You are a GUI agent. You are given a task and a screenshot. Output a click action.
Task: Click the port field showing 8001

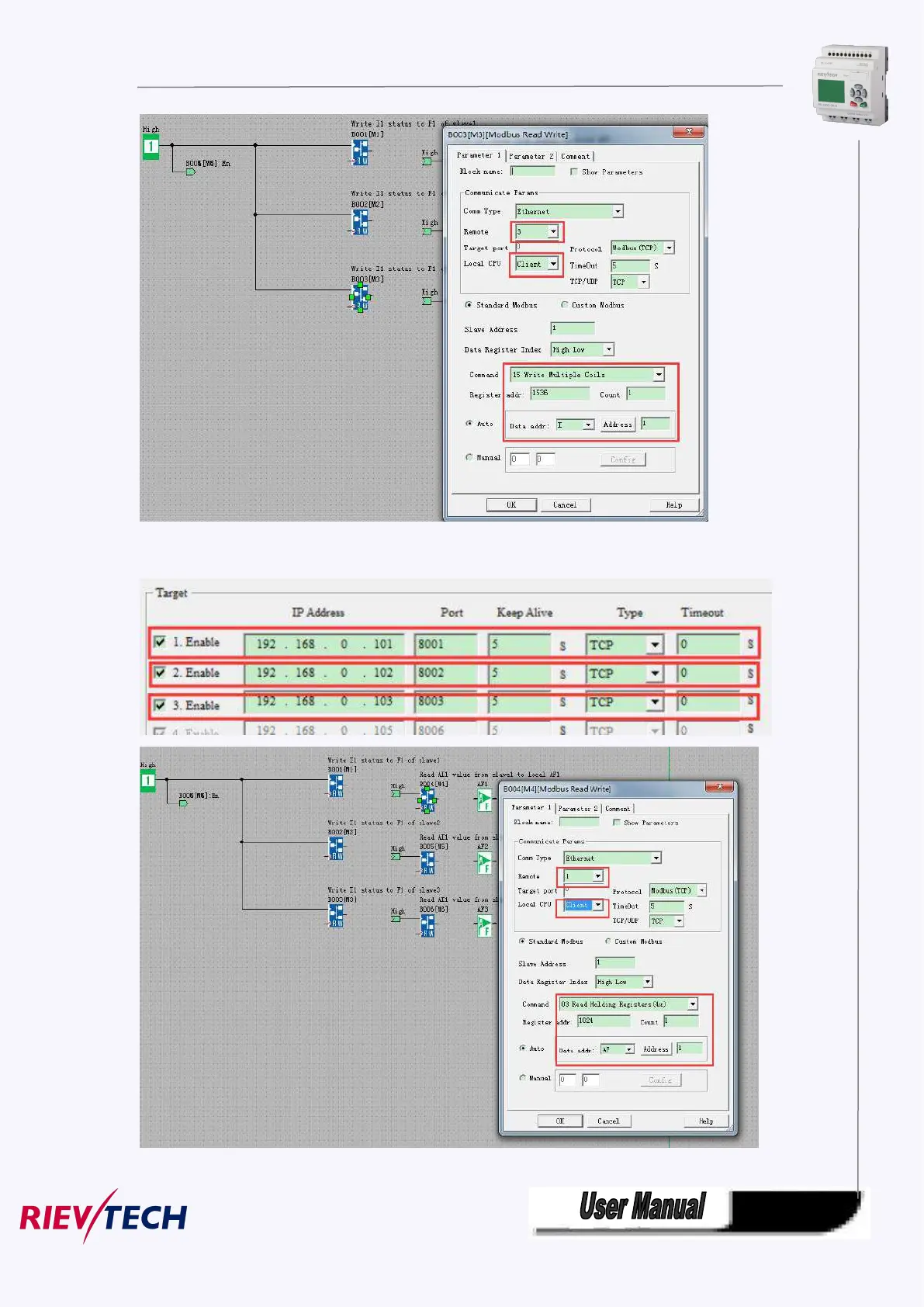[445, 644]
